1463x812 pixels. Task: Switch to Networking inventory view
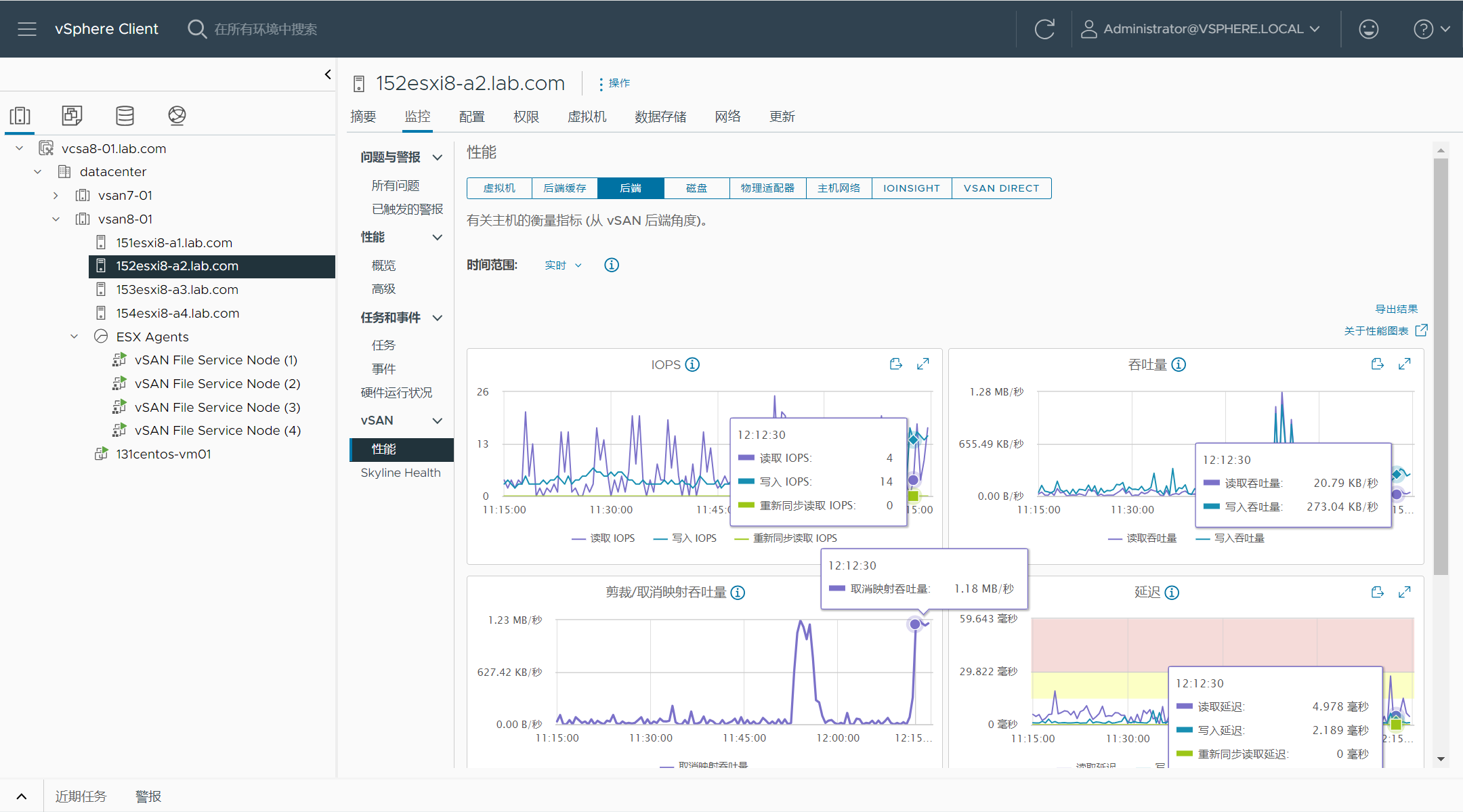(x=177, y=116)
